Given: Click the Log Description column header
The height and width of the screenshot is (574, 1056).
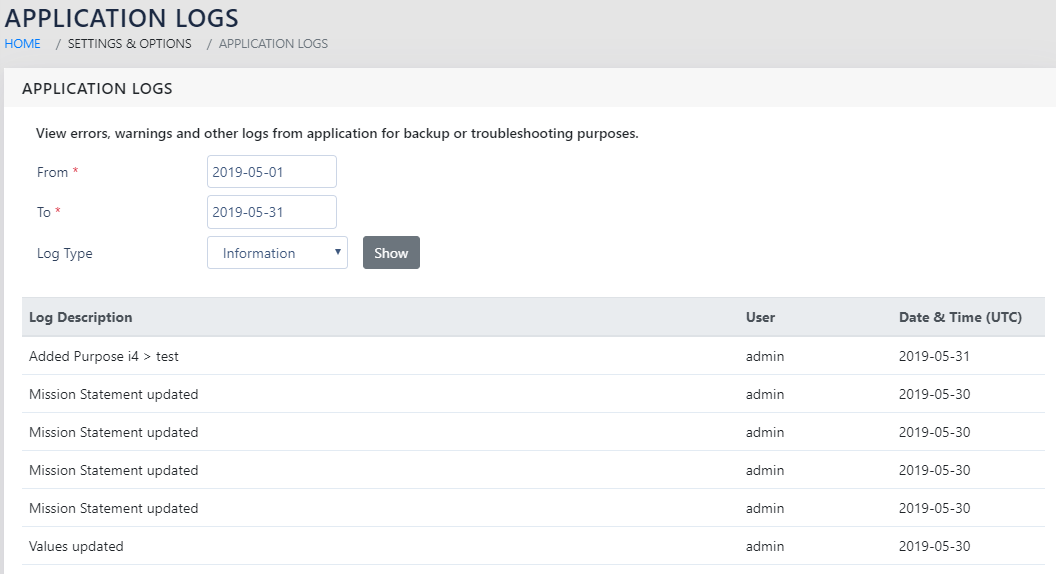Looking at the screenshot, I should pyautogui.click(x=81, y=317).
